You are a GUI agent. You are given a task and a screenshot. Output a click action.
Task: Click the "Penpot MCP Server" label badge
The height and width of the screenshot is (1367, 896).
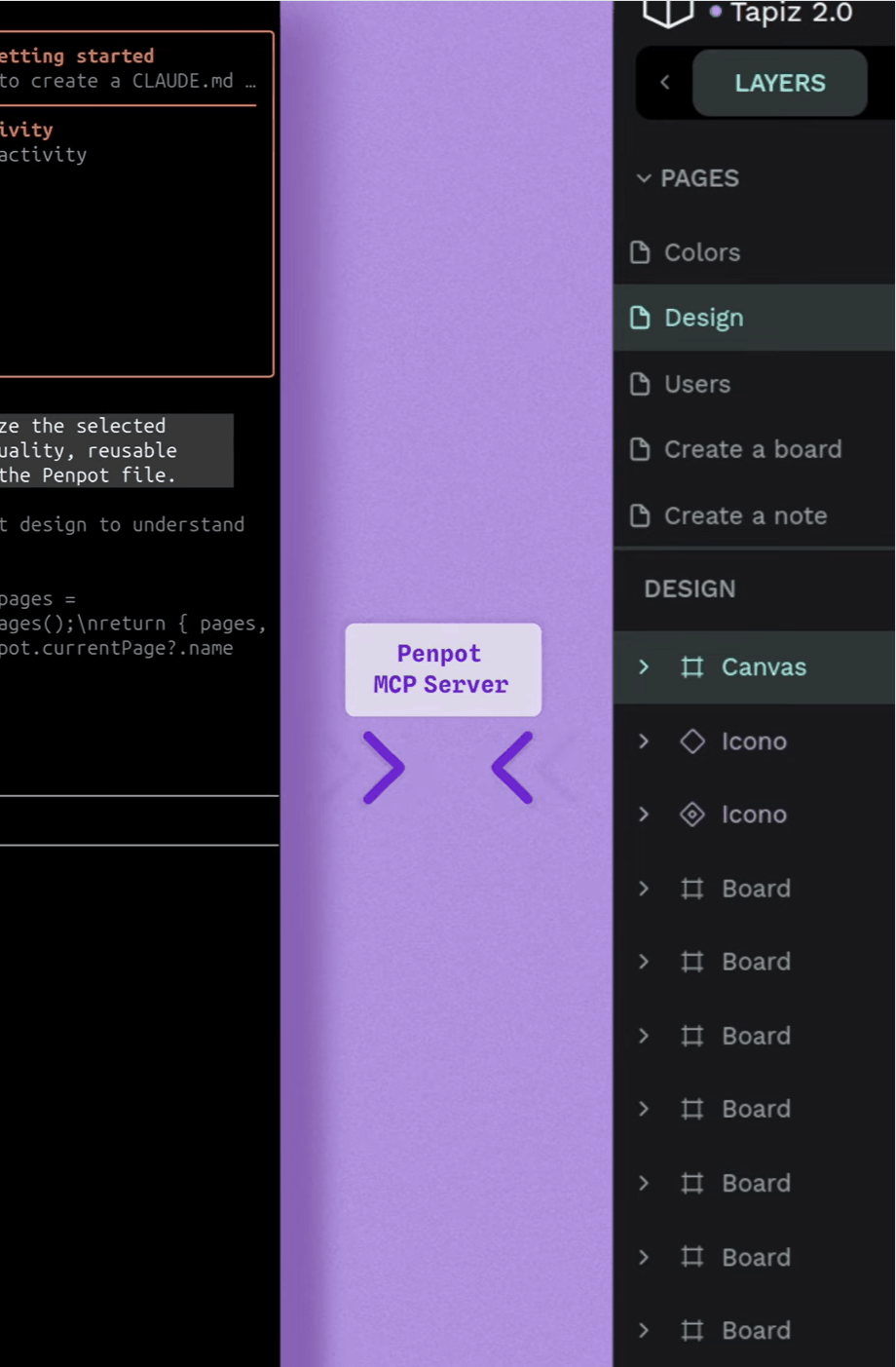coord(443,669)
